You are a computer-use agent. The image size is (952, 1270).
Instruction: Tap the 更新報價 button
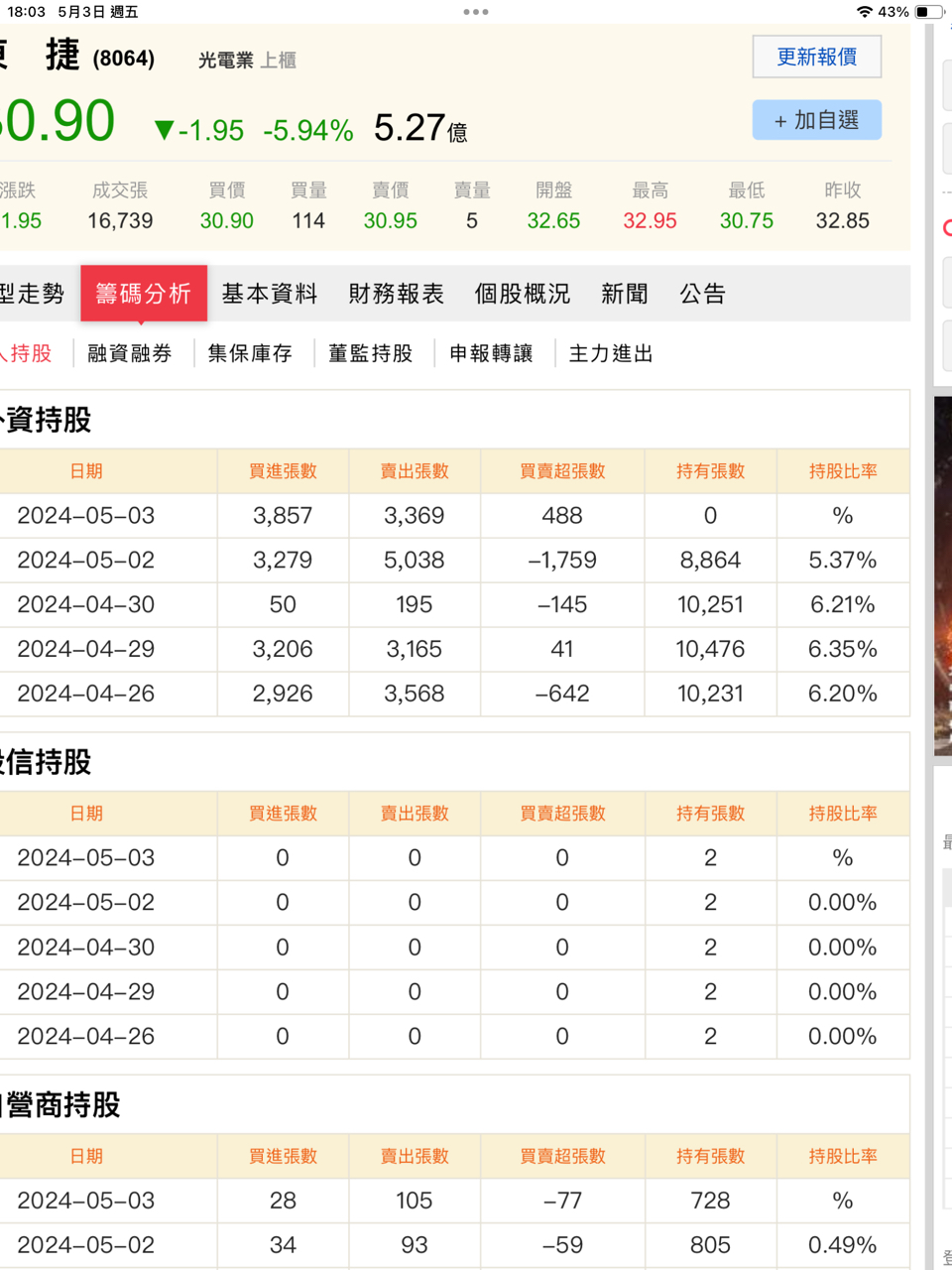point(816,57)
